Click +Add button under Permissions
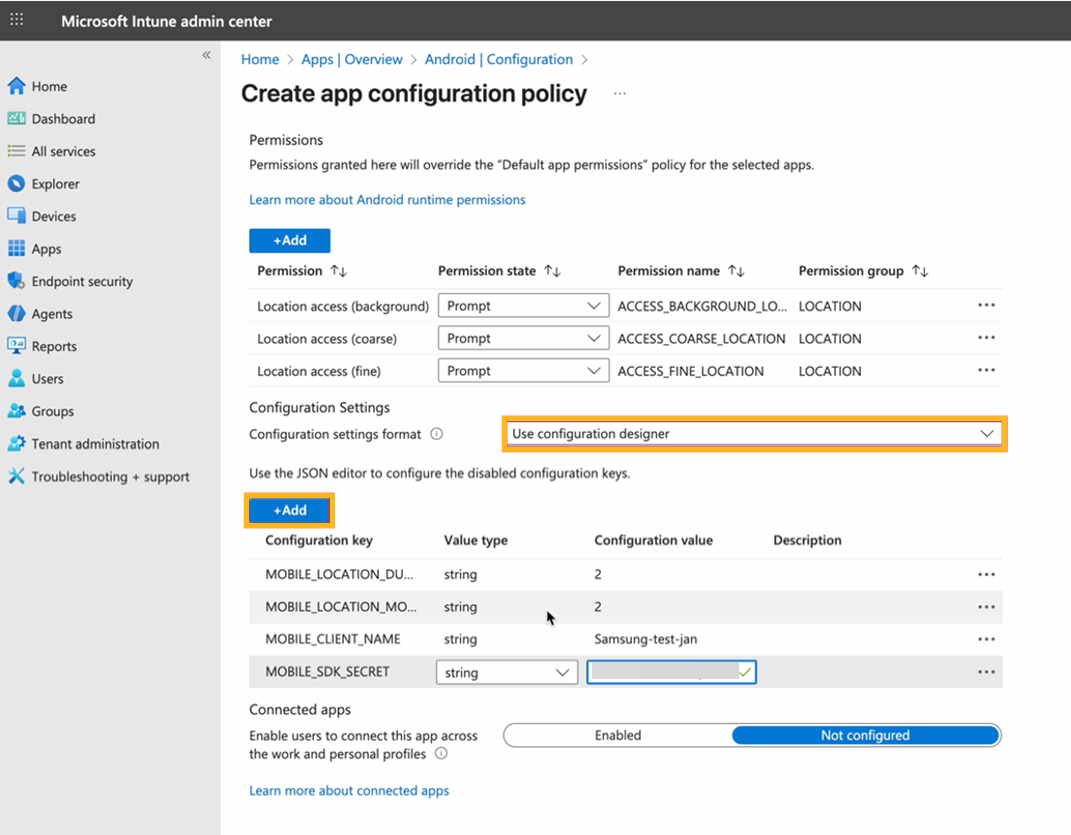Viewport: 1071px width, 835px height. click(x=289, y=240)
